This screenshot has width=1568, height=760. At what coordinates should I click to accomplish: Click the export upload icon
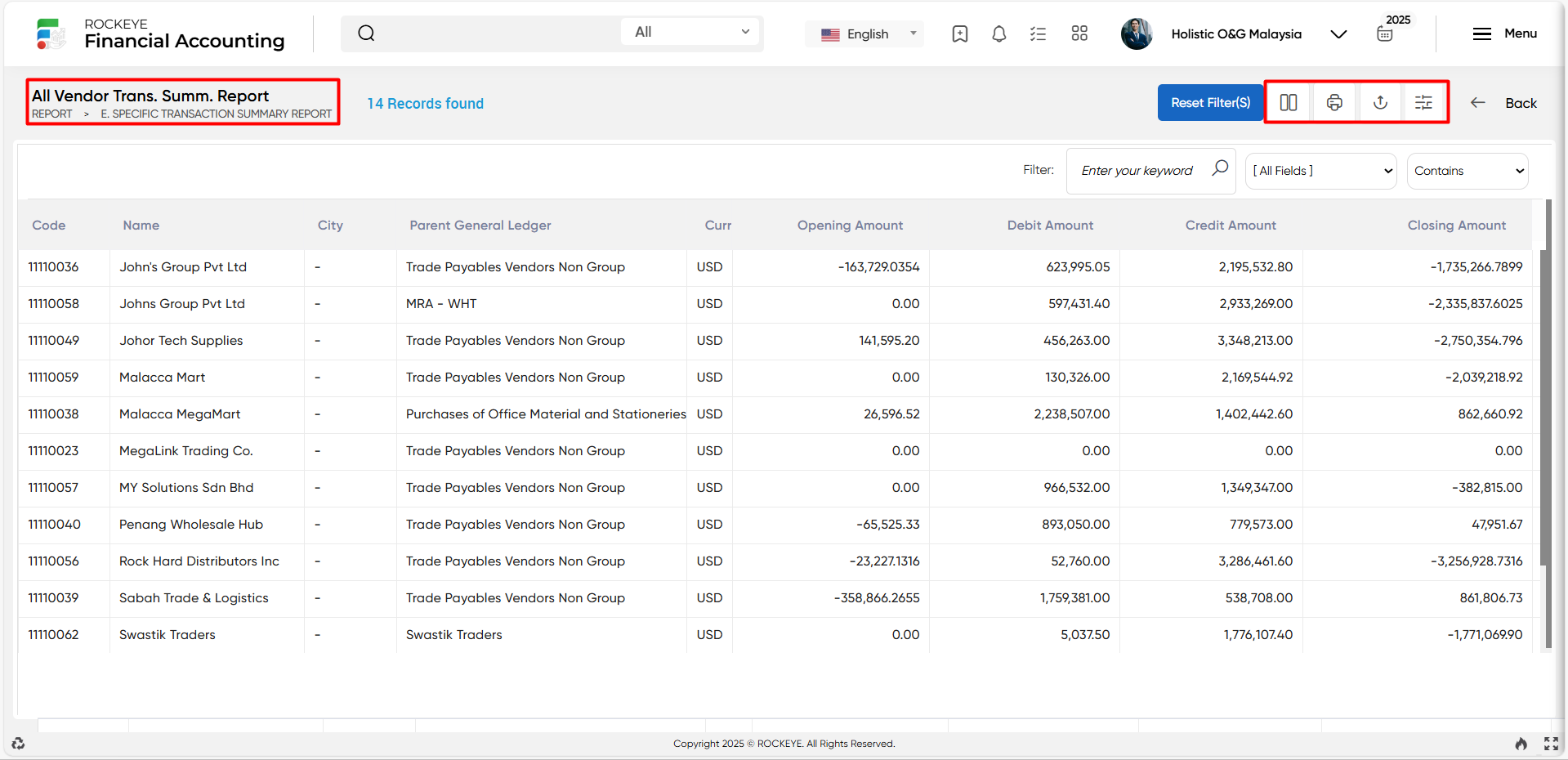click(1380, 102)
